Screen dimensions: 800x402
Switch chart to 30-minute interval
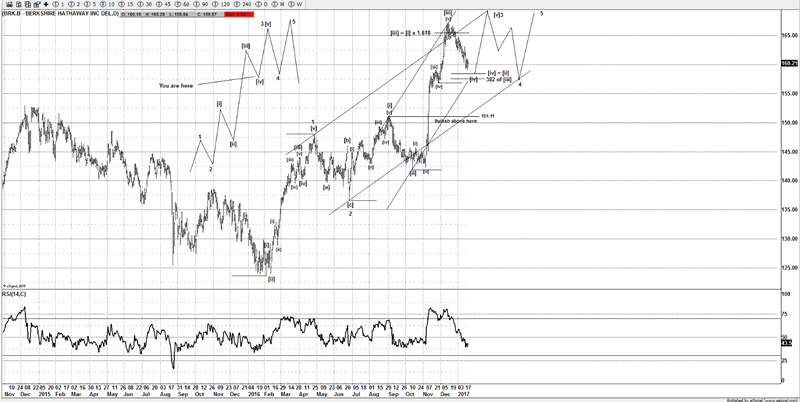pyautogui.click(x=145, y=4)
